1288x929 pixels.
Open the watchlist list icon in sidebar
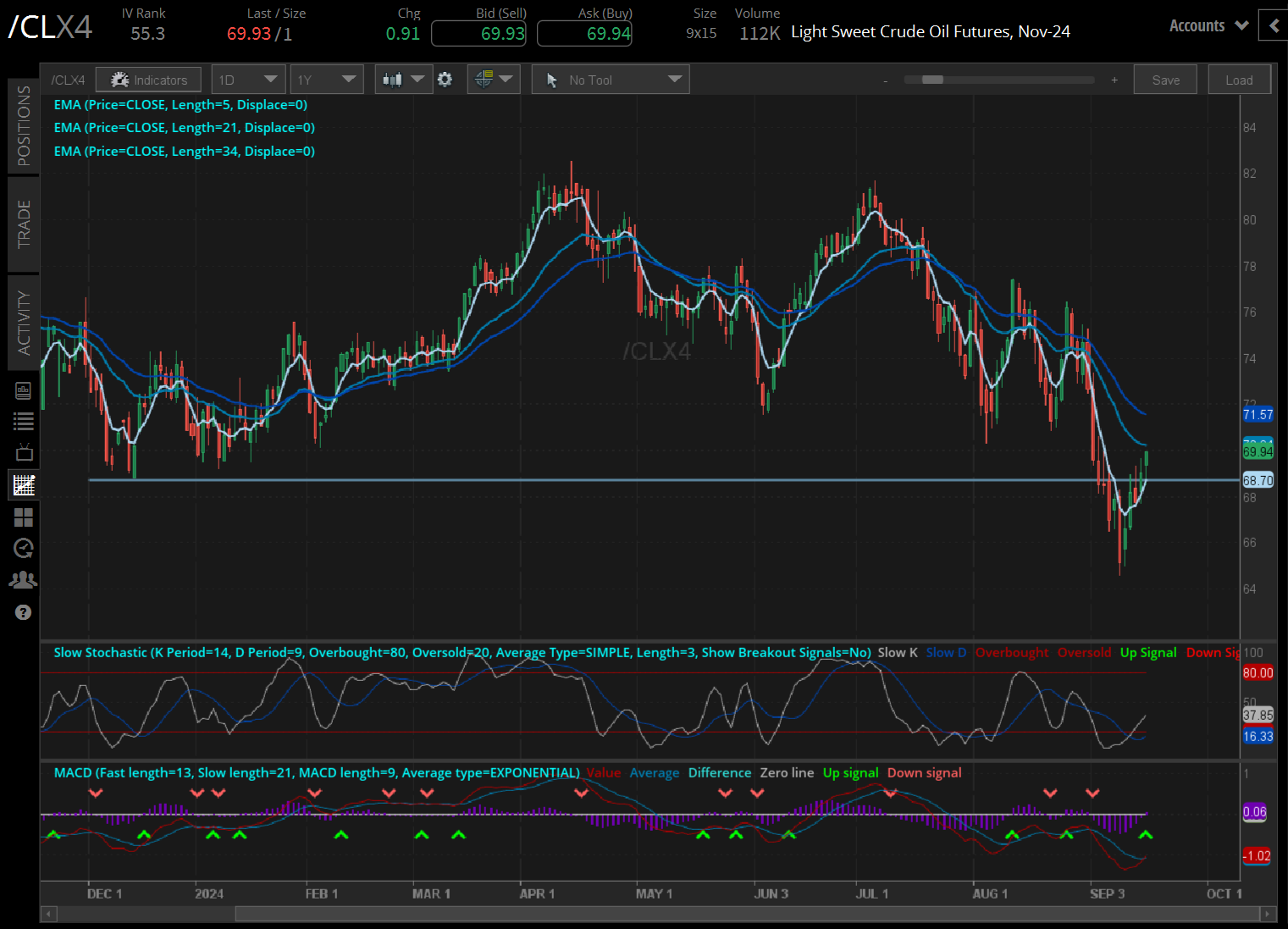click(24, 421)
